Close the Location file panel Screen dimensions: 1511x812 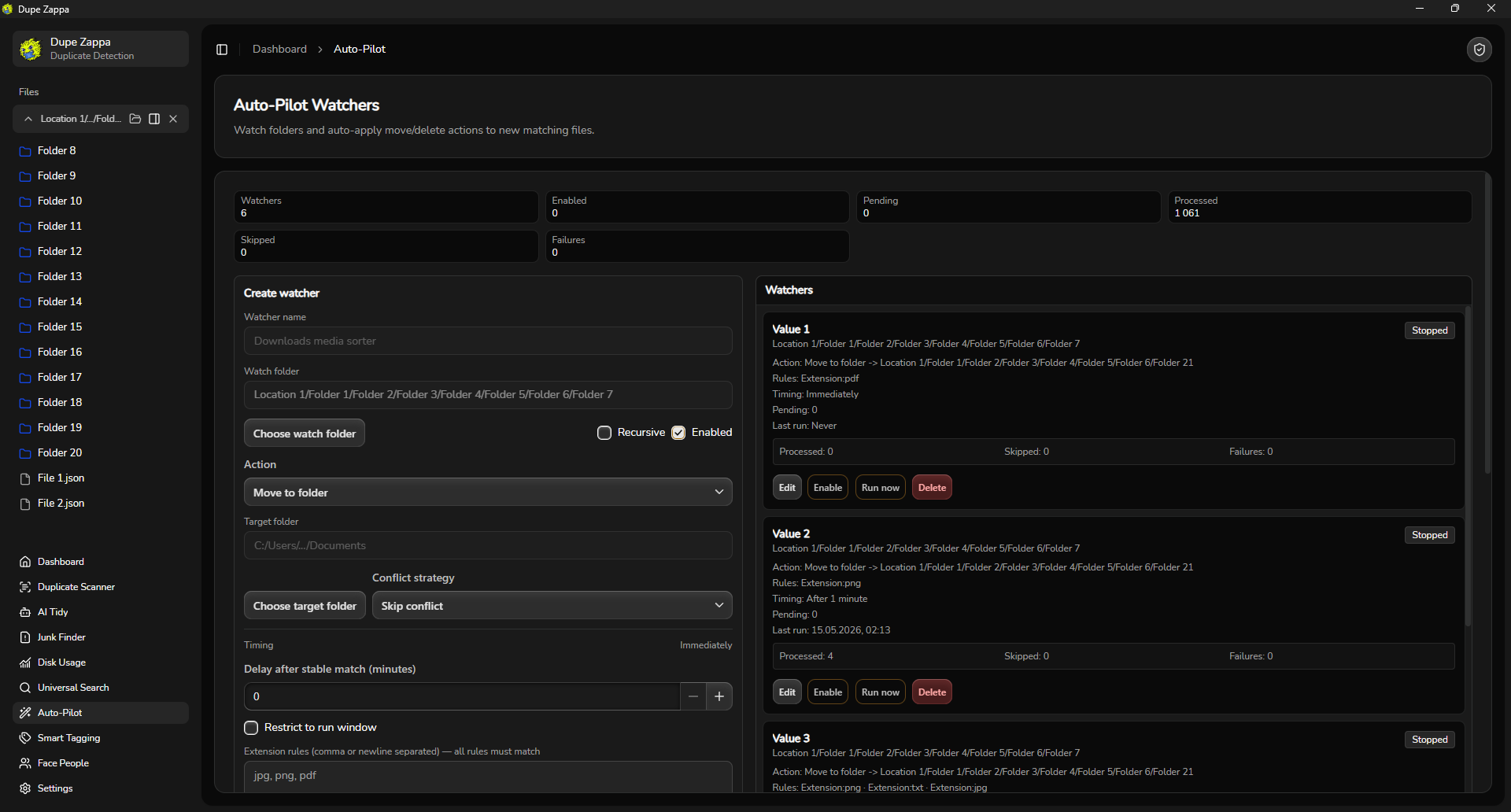pyautogui.click(x=173, y=119)
